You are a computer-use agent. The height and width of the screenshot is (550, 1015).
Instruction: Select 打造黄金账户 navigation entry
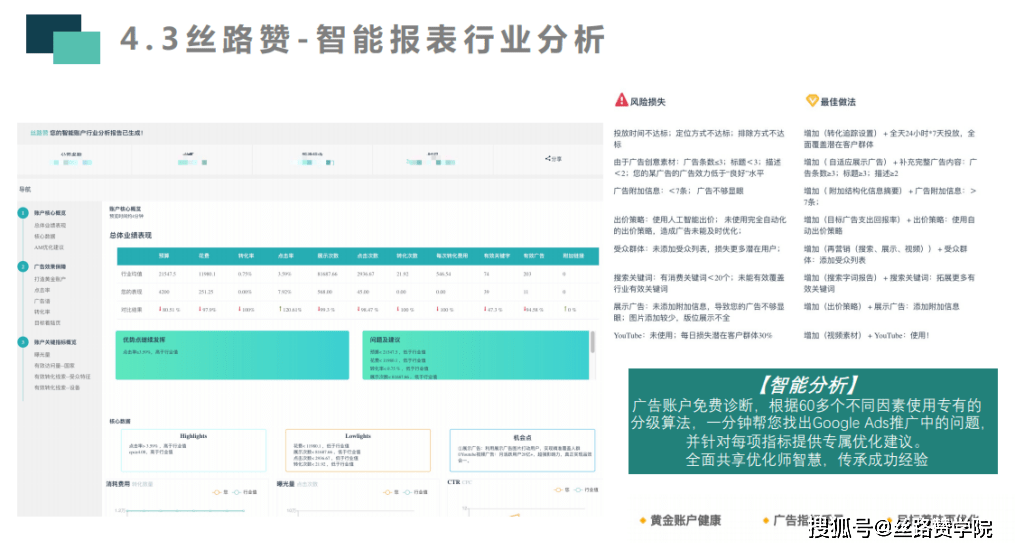[x=49, y=279]
